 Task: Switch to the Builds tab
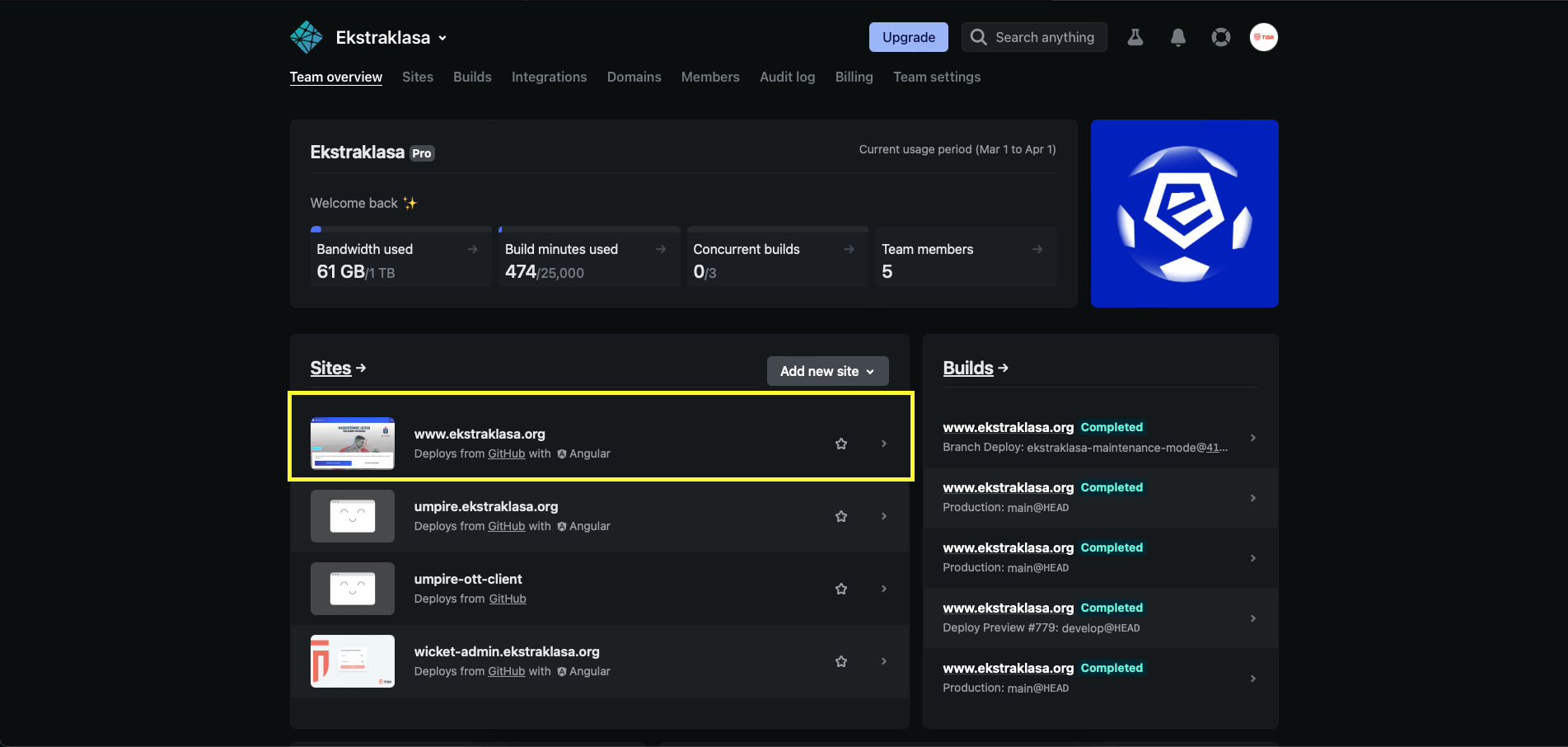point(472,77)
